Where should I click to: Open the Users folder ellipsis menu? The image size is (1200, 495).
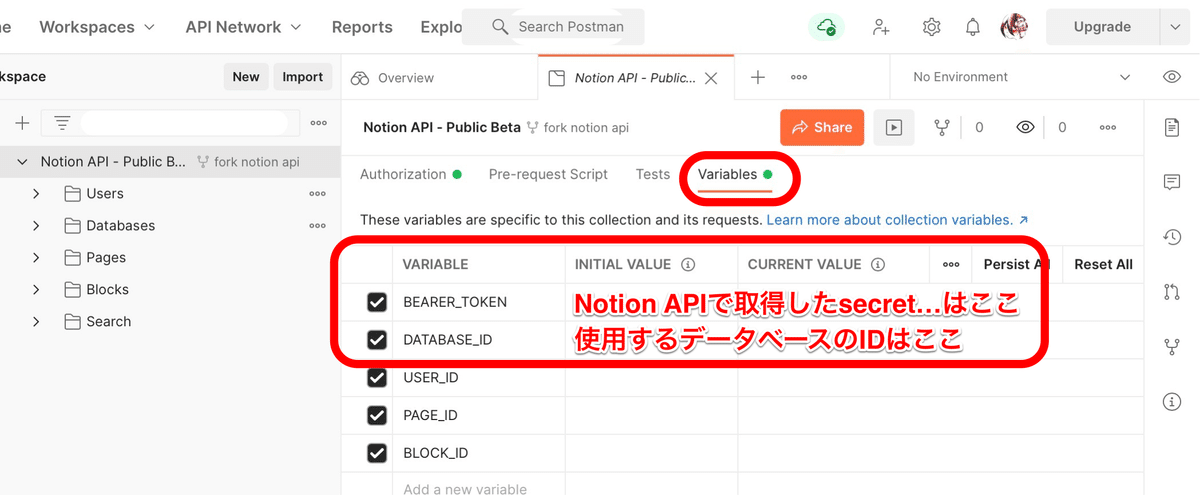[317, 193]
